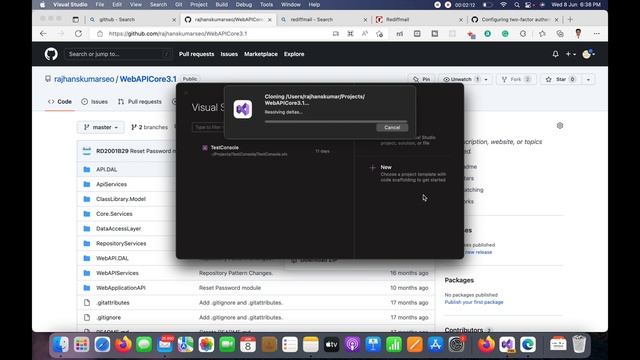This screenshot has width=640, height=360.
Task: Open GitHub notifications bell
Action: [556, 54]
